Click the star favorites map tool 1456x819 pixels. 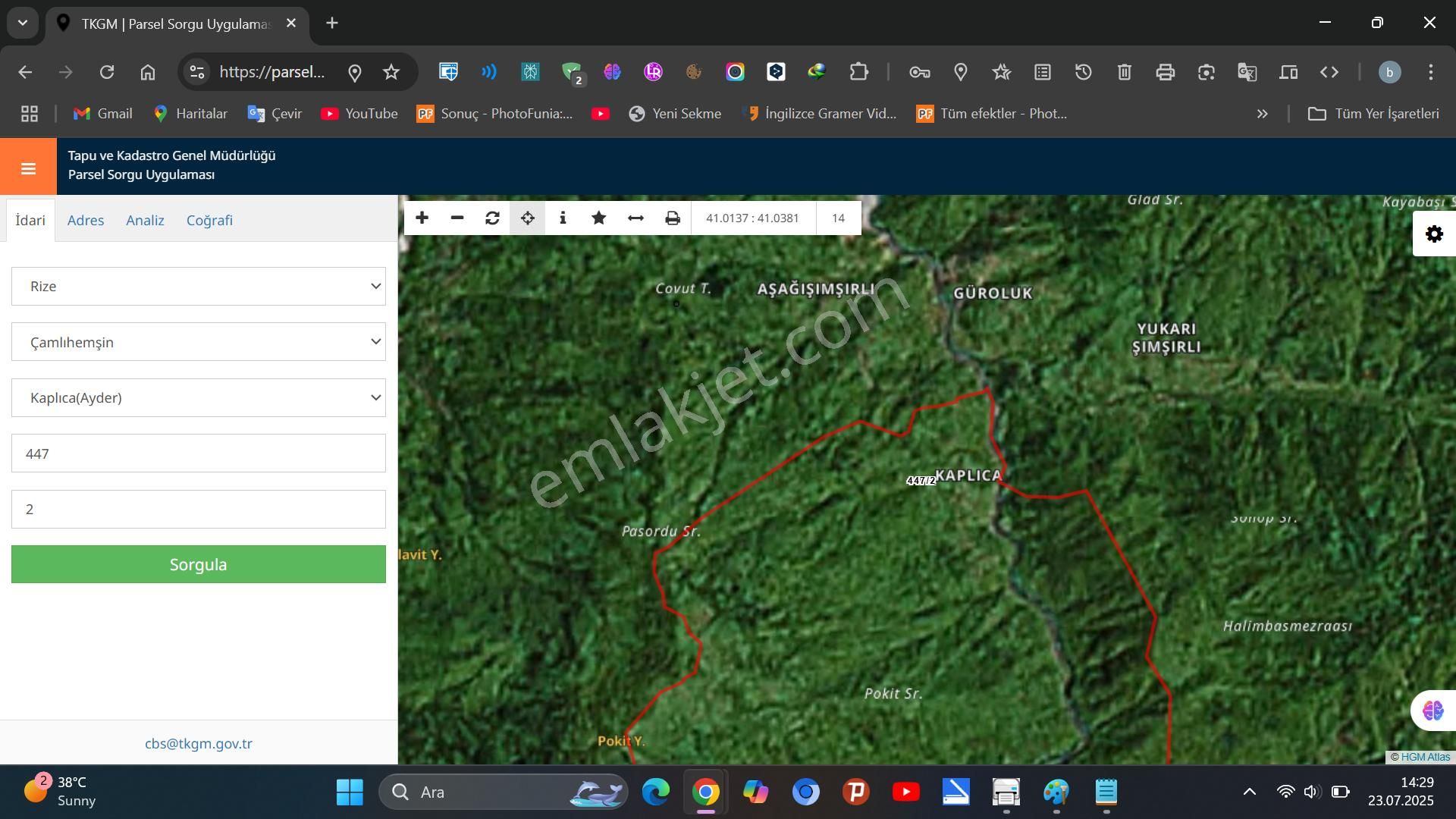(598, 218)
